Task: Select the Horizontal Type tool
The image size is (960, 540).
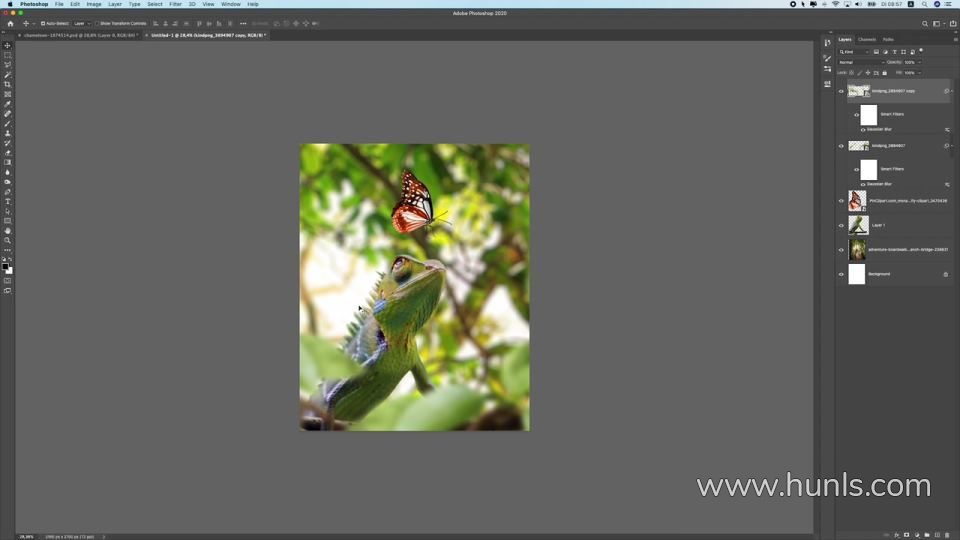Action: pyautogui.click(x=8, y=202)
